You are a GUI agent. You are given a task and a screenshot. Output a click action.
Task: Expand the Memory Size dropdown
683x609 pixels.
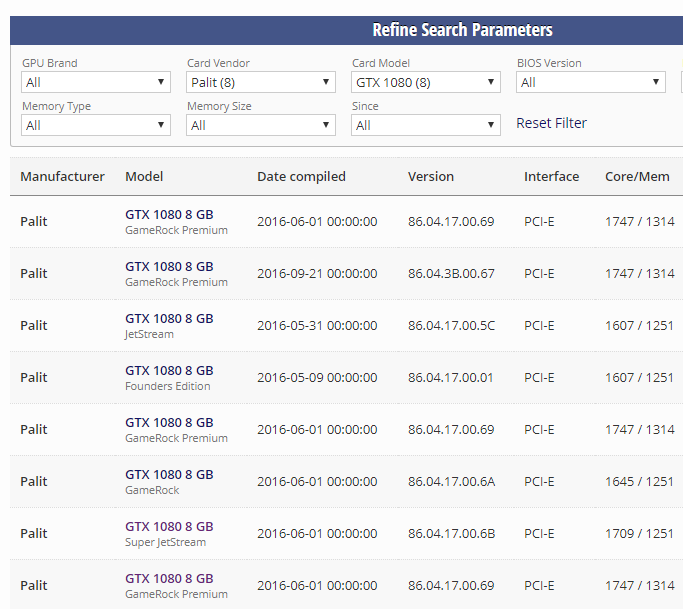point(261,125)
